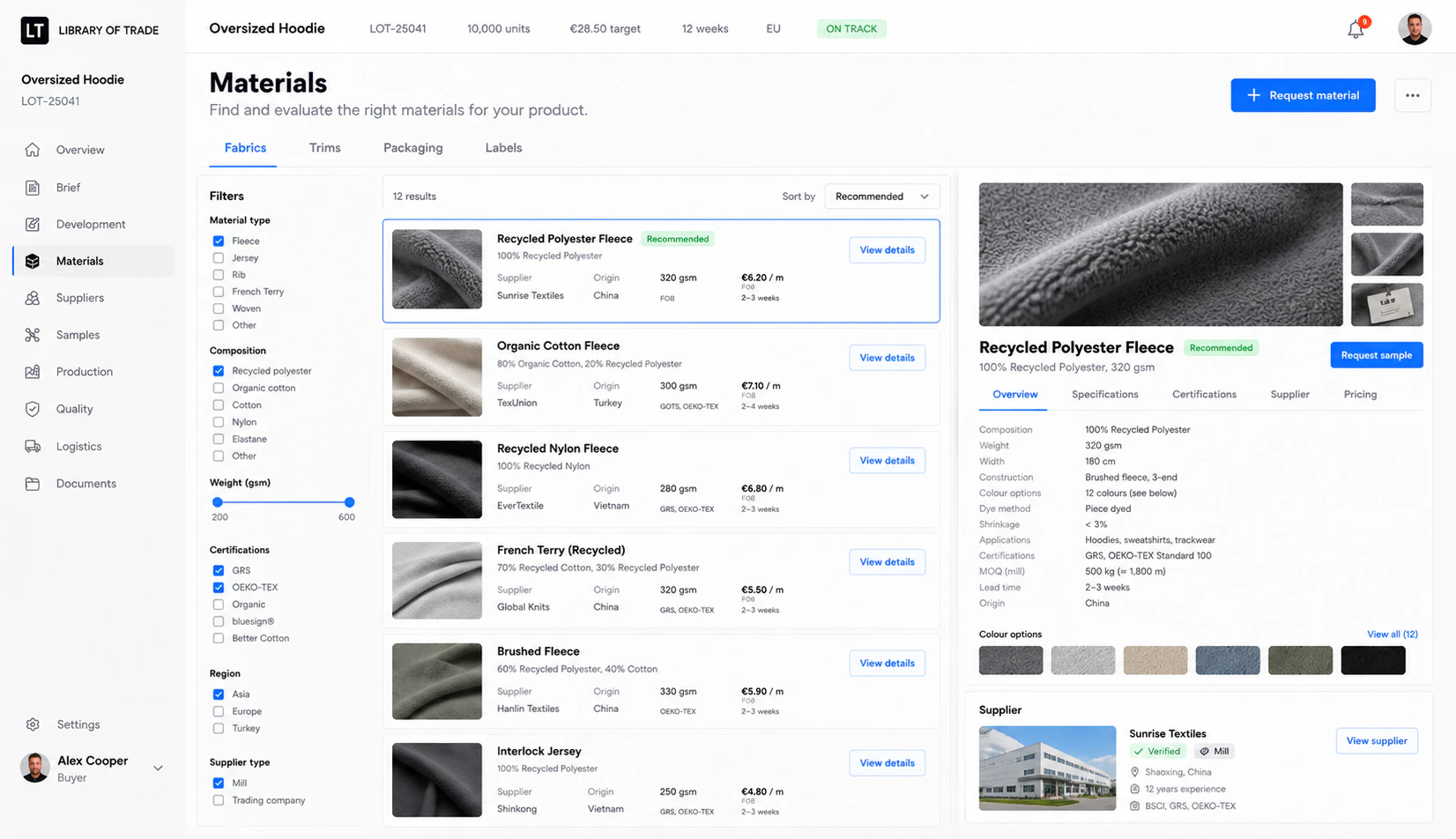
Task: Click the Request material button
Action: tap(1303, 95)
